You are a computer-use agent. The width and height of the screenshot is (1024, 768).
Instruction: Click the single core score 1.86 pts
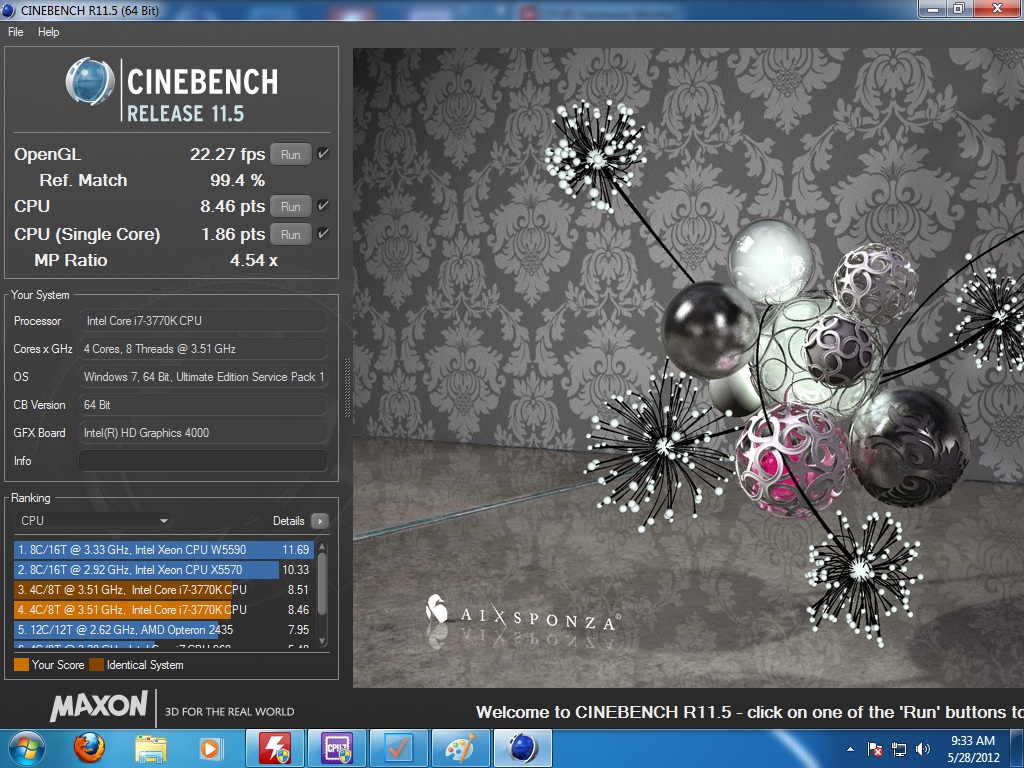click(x=233, y=234)
